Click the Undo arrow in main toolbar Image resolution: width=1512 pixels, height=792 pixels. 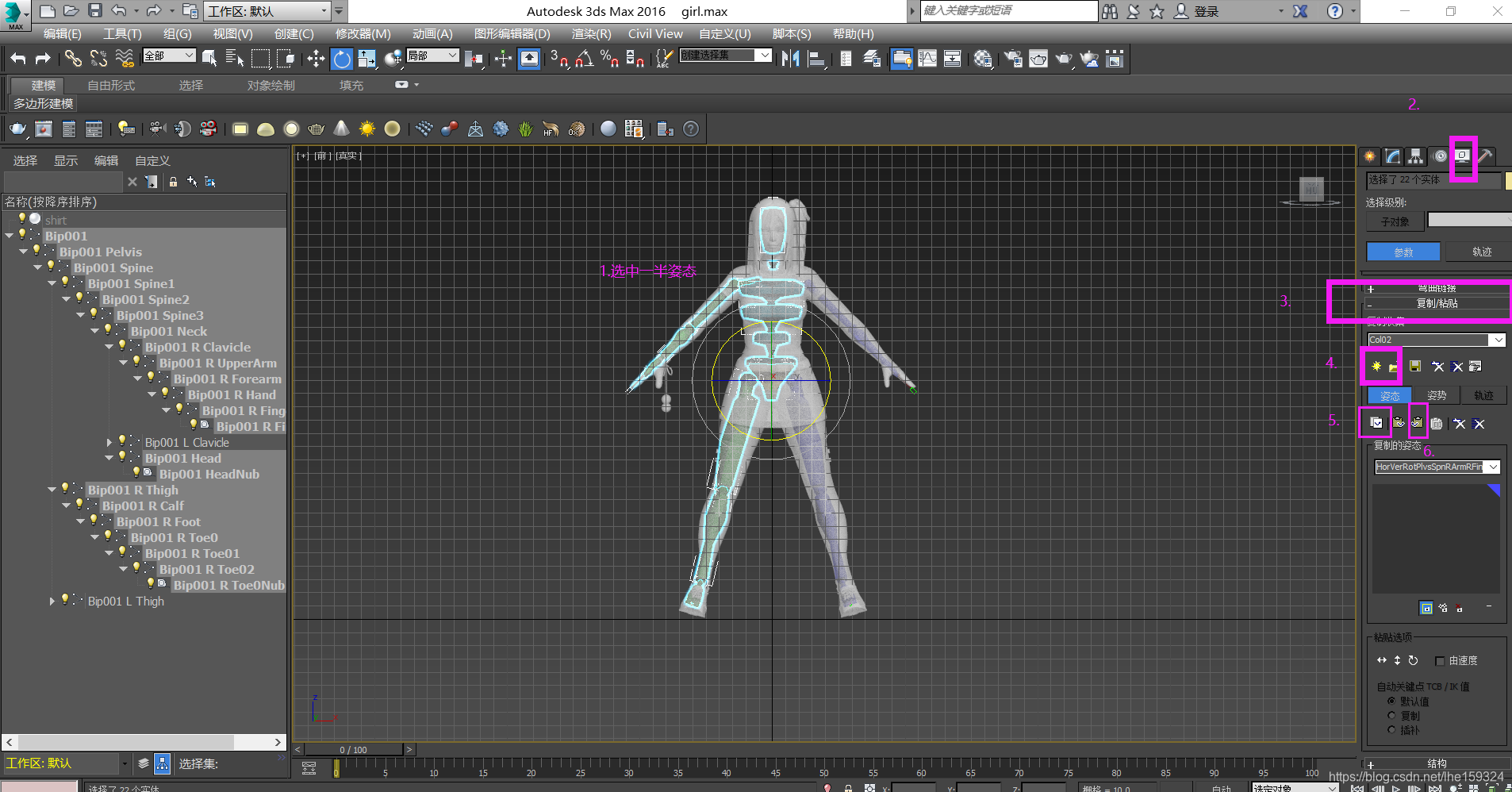coord(18,59)
